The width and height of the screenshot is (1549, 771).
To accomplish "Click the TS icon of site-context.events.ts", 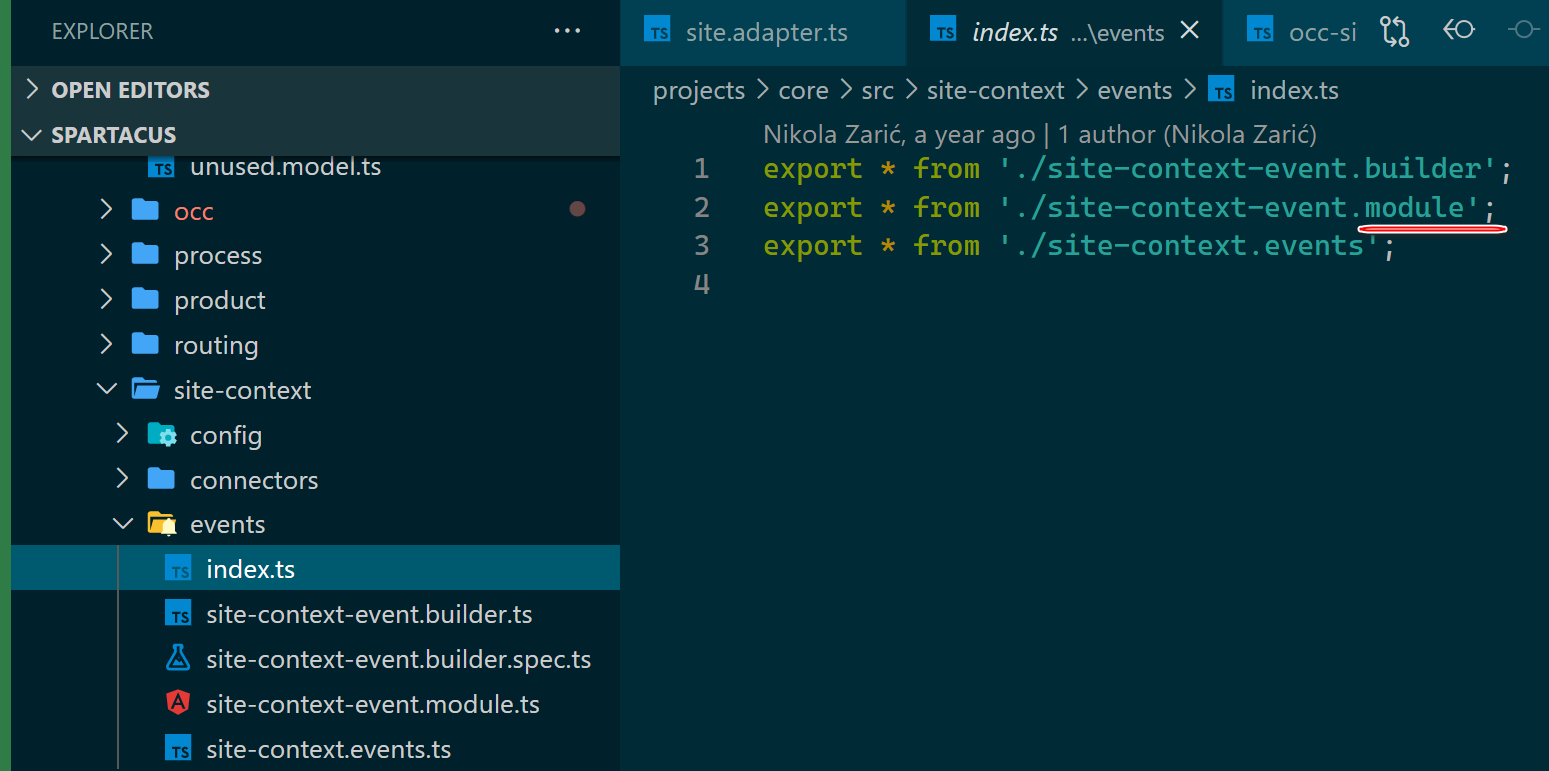I will (179, 749).
